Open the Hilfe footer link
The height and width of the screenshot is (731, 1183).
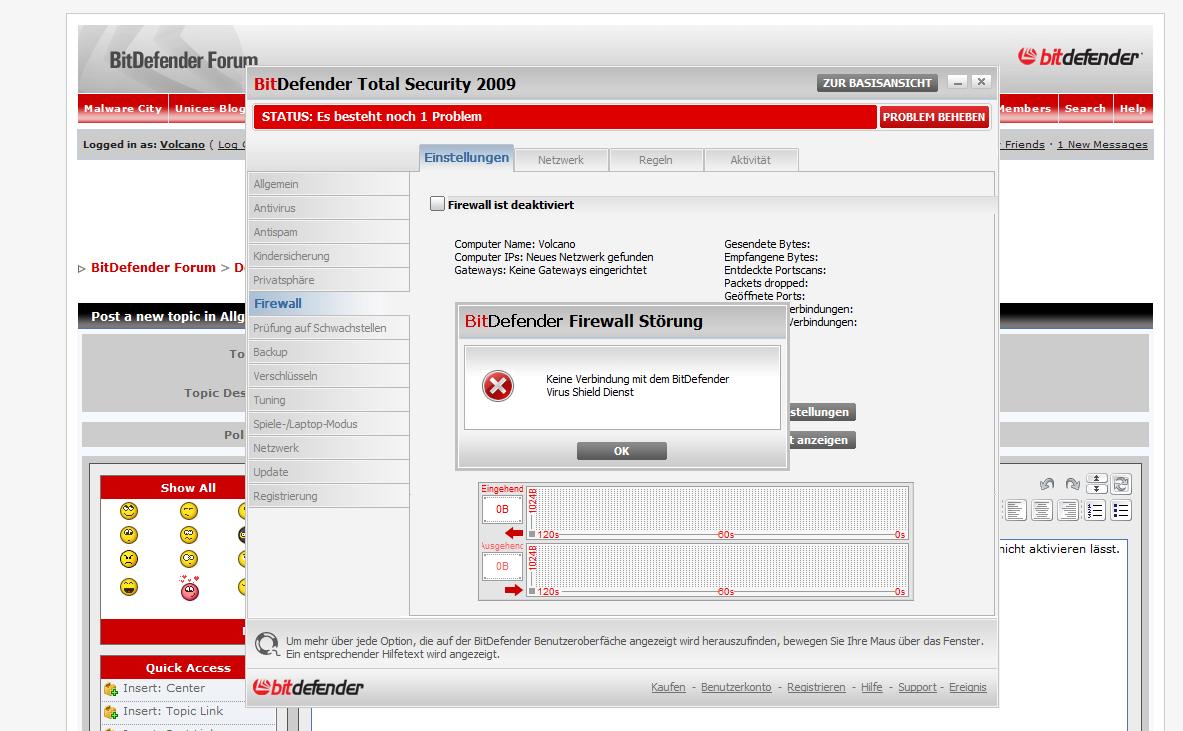(x=871, y=687)
